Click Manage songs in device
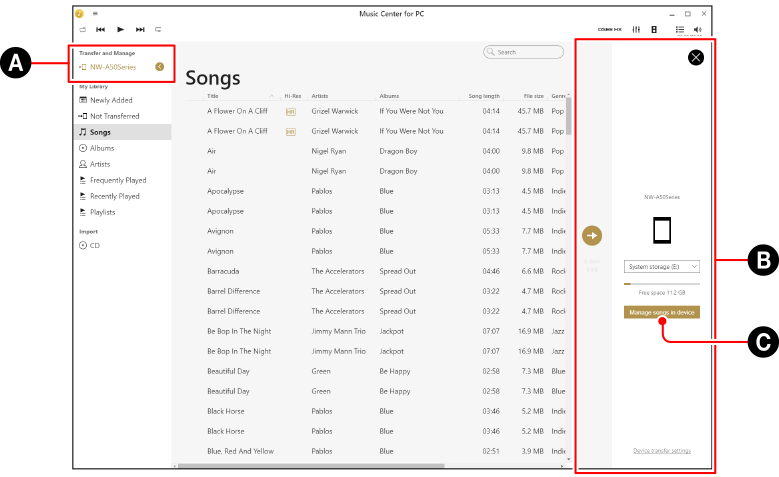This screenshot has width=779, height=477. pos(662,312)
